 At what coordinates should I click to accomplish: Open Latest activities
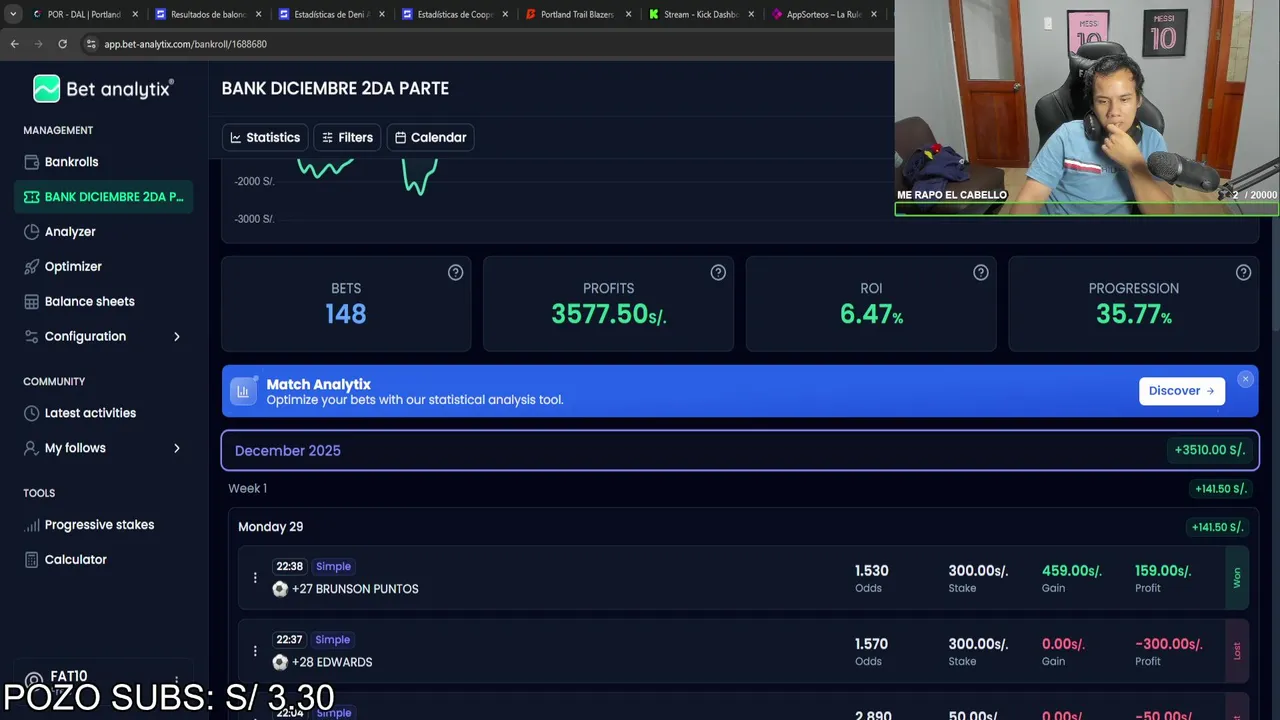click(90, 413)
